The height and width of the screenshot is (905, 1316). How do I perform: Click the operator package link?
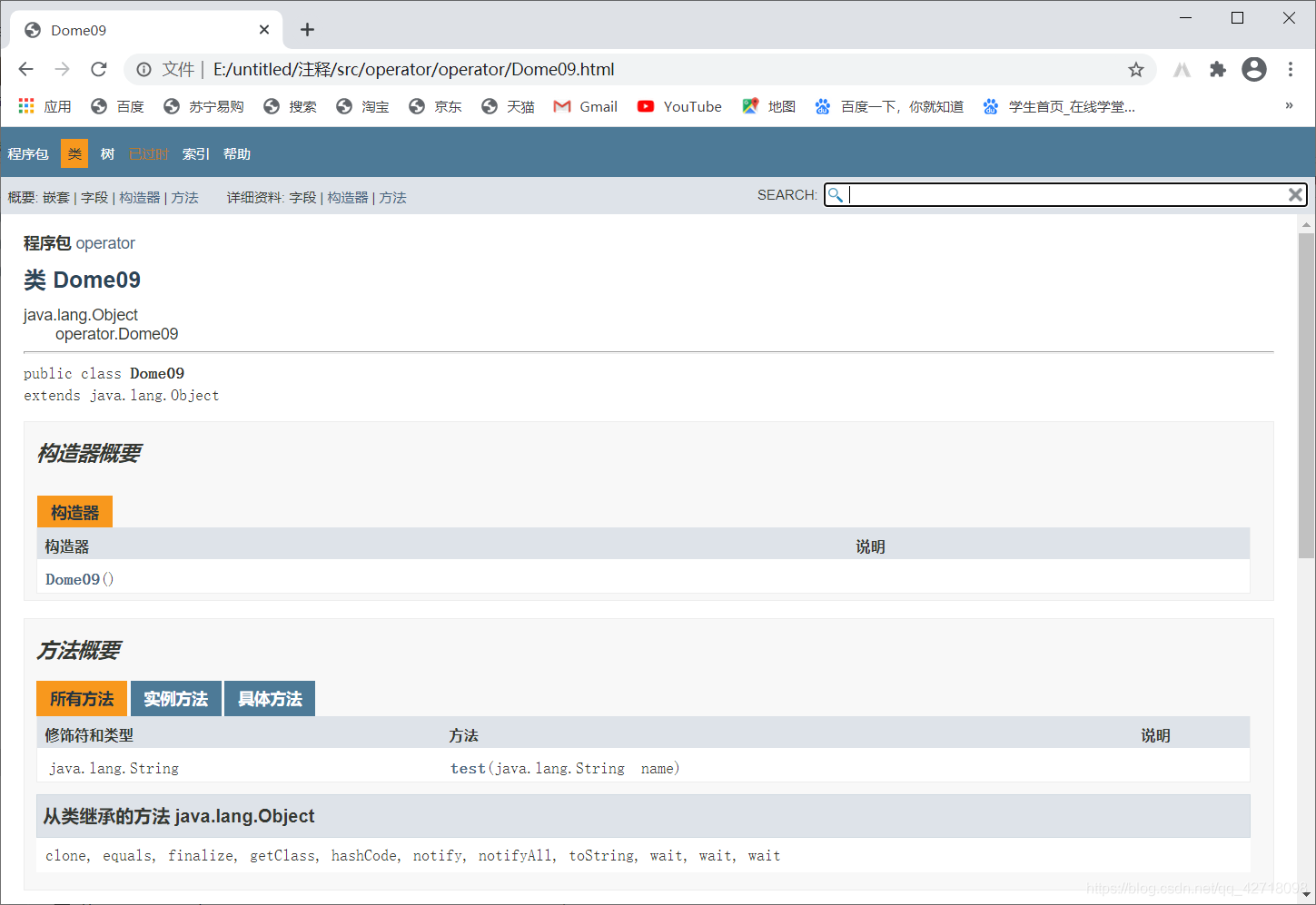(x=105, y=243)
